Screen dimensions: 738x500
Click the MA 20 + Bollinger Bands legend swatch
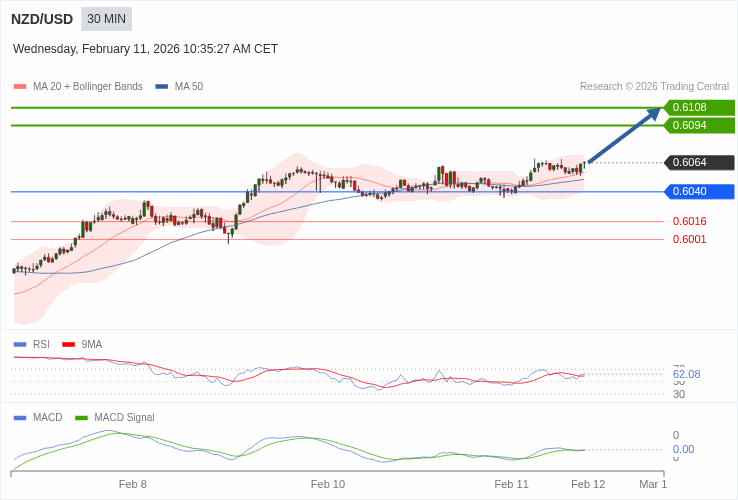click(x=20, y=87)
